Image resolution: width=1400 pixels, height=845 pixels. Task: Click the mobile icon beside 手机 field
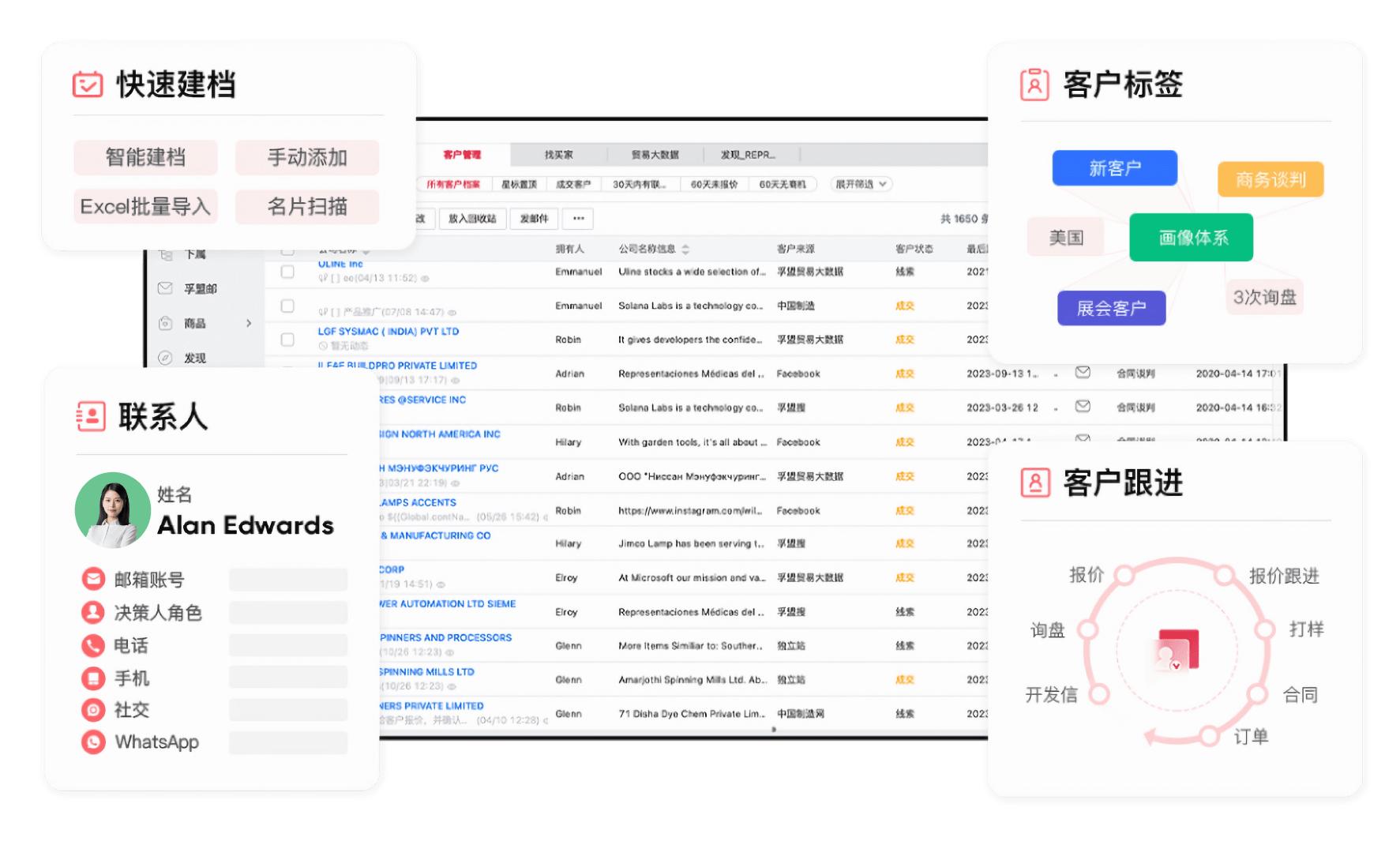[92, 678]
